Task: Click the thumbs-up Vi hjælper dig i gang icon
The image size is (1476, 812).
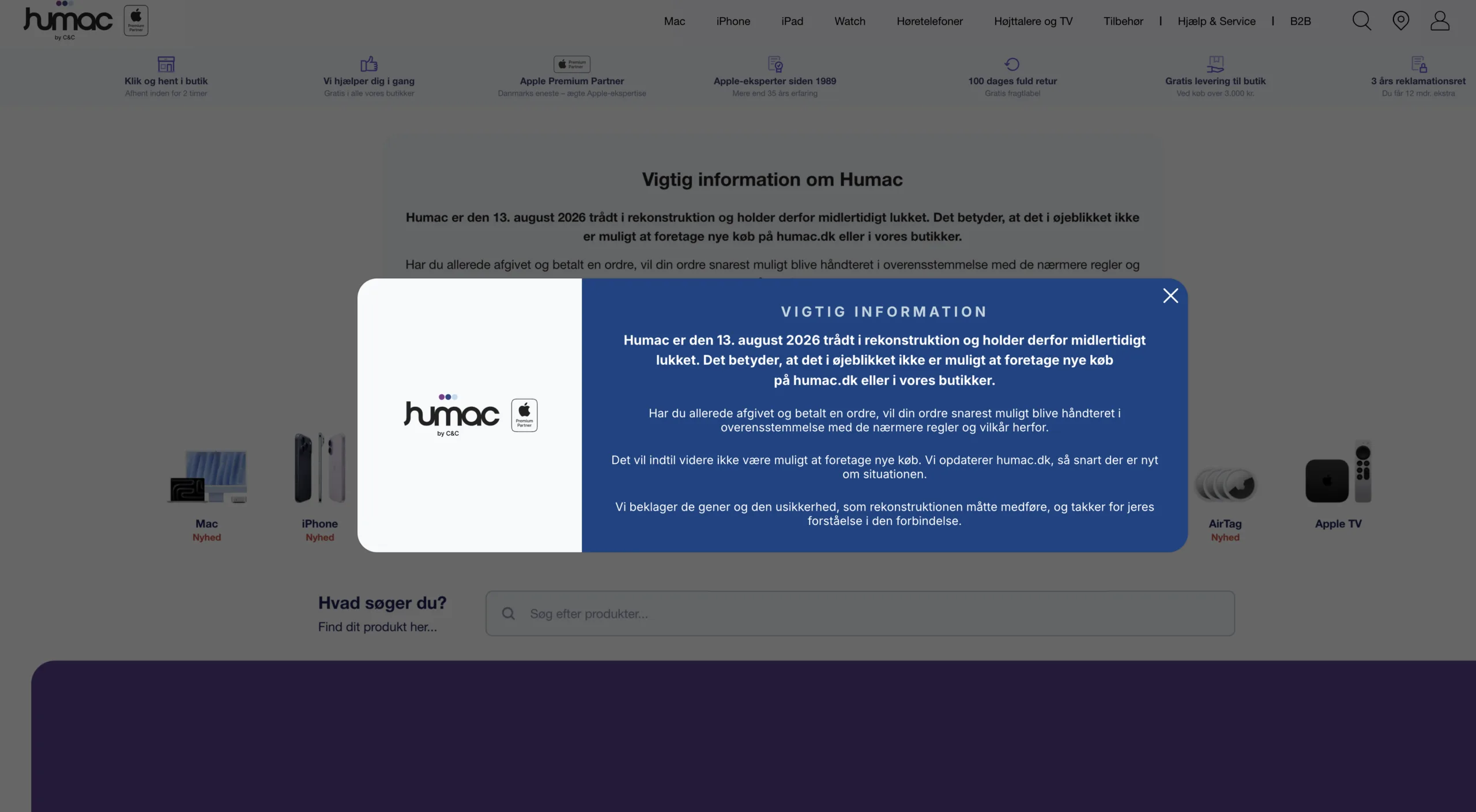Action: point(369,63)
